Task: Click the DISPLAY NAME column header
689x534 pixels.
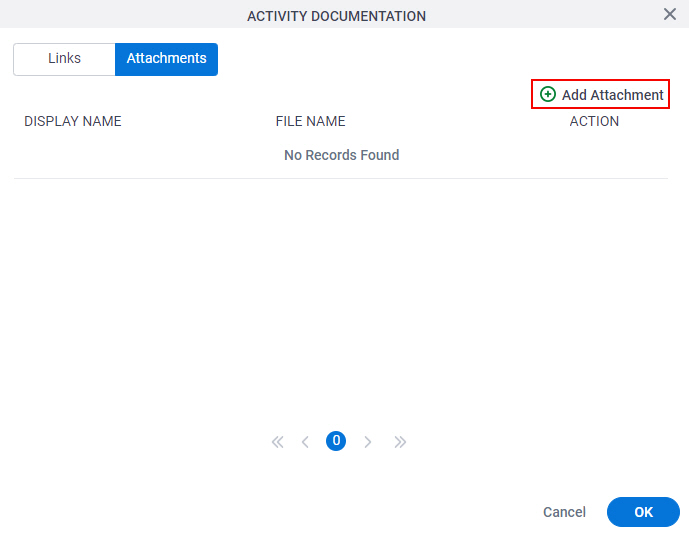Action: click(73, 121)
